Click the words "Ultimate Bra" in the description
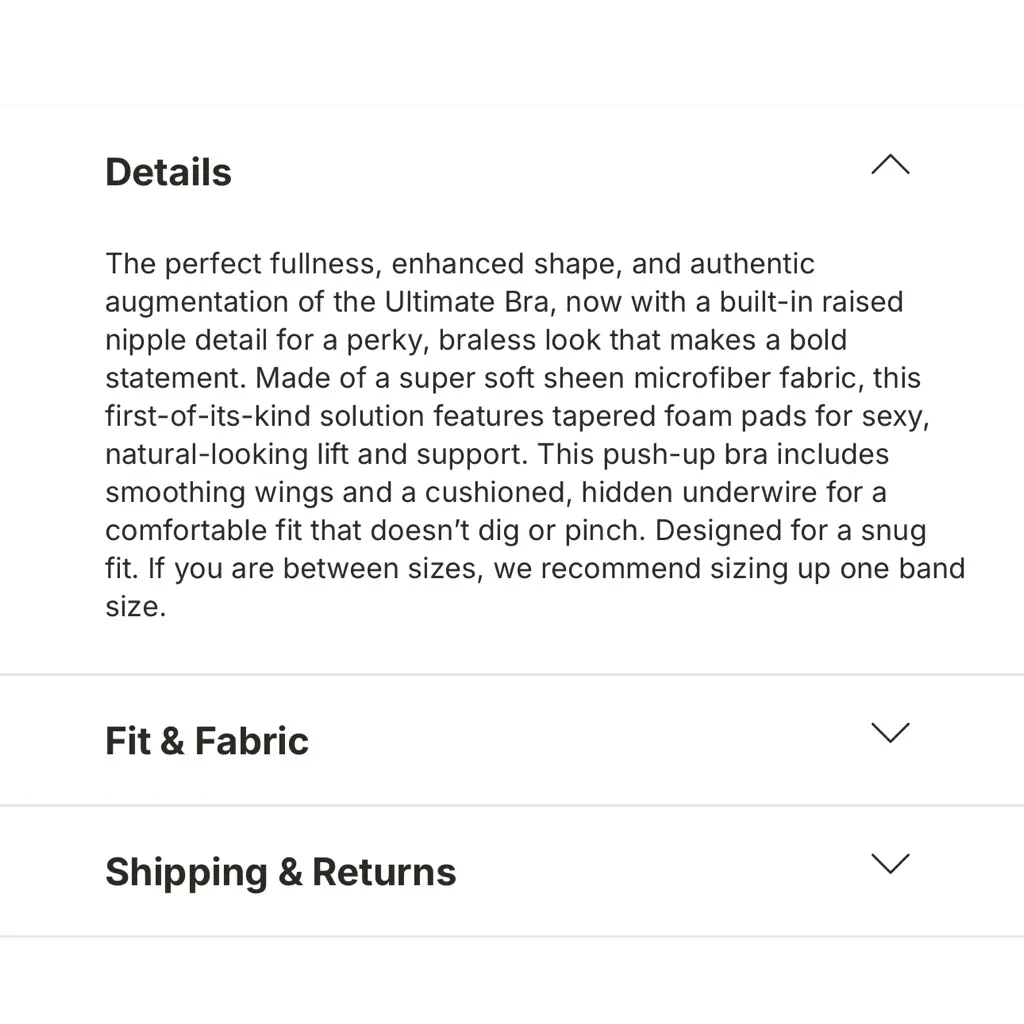This screenshot has height=1024, width=1024. 467,302
